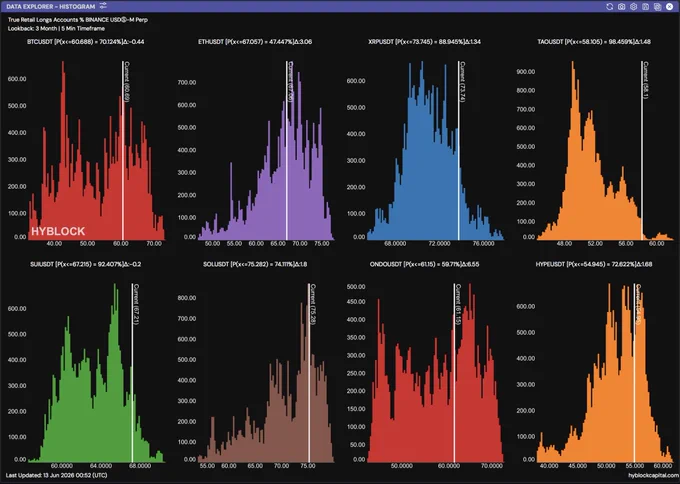Click the hyblockcapital.com link

point(652,475)
